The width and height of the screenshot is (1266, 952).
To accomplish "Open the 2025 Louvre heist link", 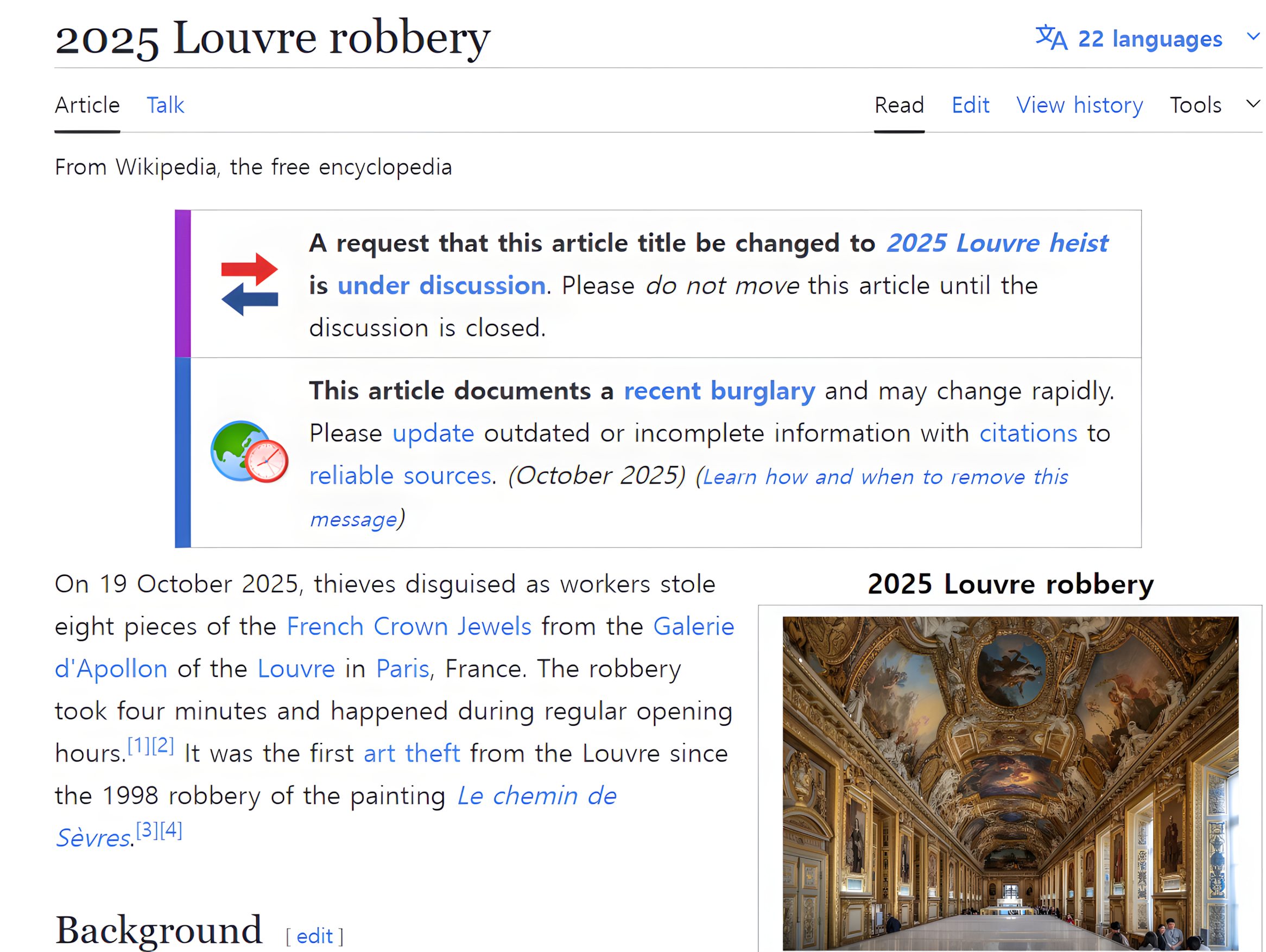I will point(997,243).
